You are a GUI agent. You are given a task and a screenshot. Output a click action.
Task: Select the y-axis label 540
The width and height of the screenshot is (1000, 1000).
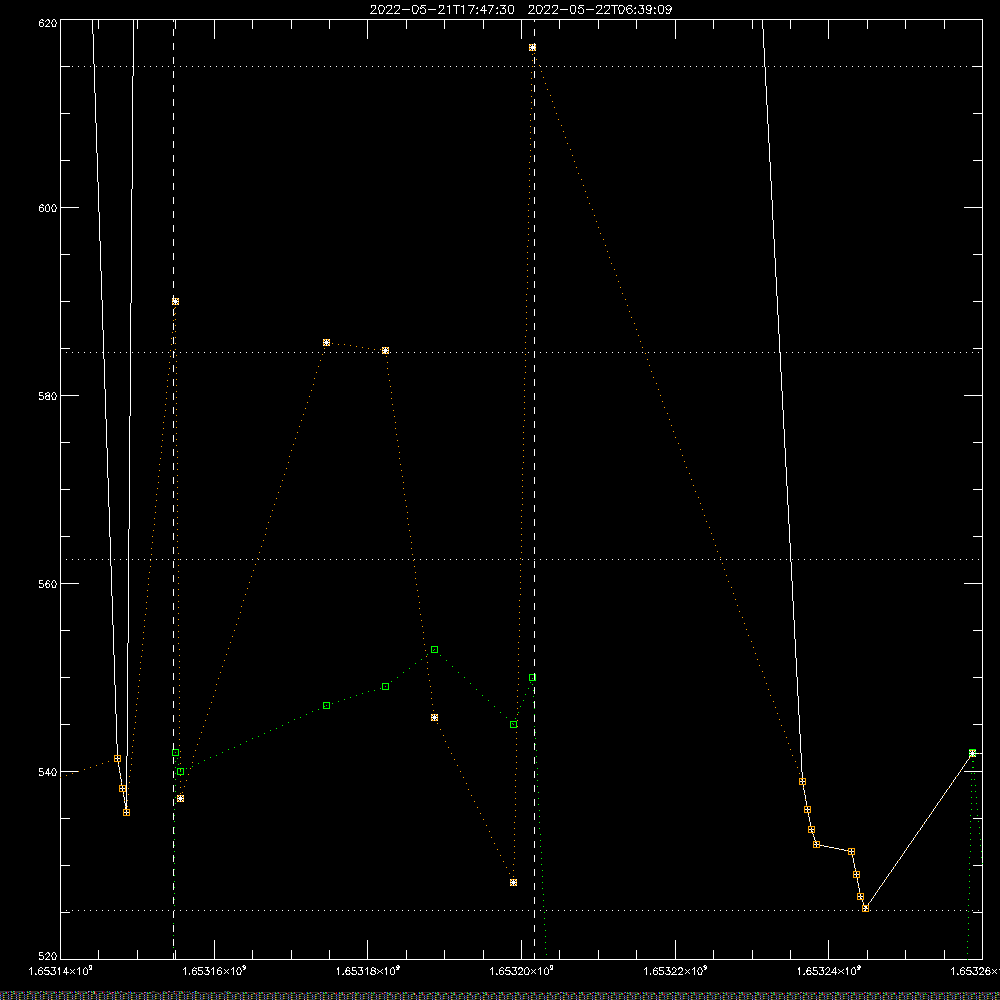48,772
